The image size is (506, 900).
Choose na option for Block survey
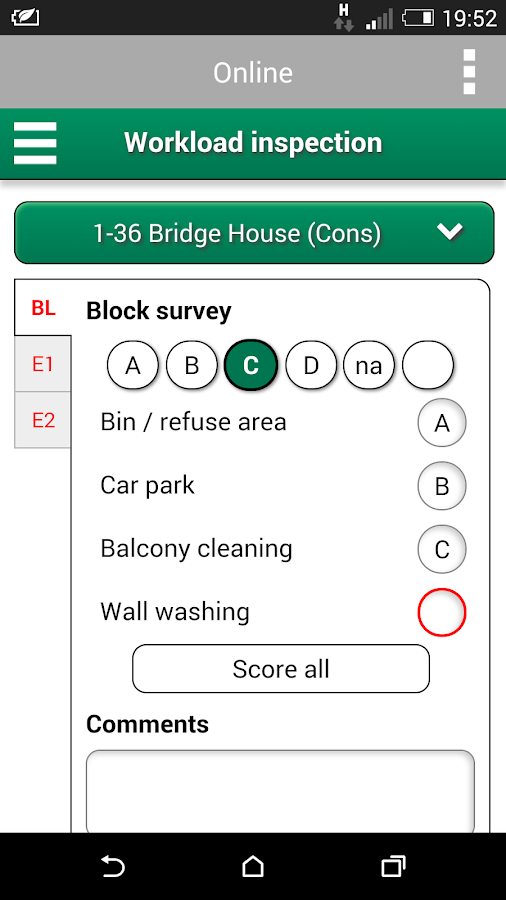(369, 365)
